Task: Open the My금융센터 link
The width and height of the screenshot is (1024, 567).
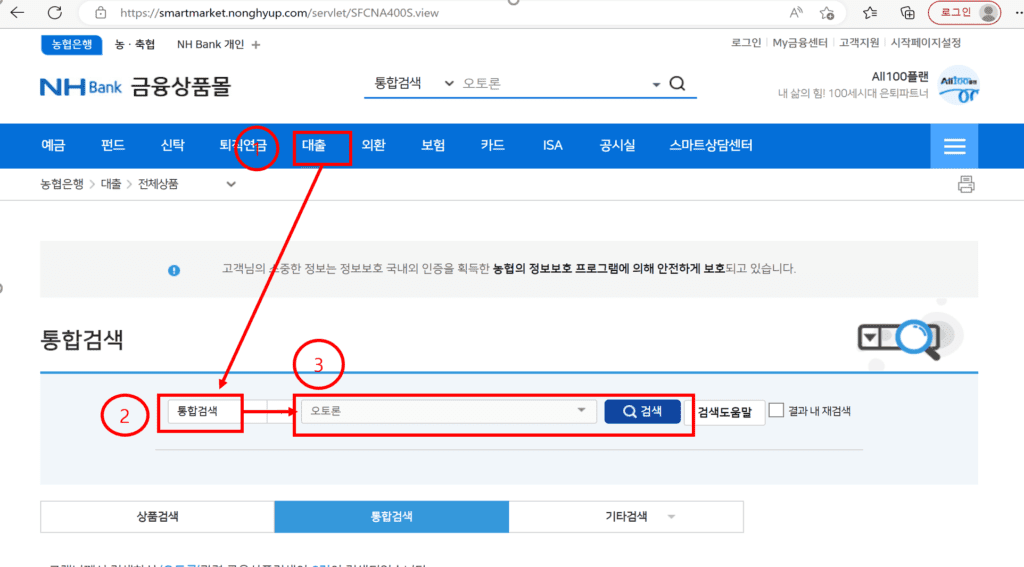Action: click(800, 42)
